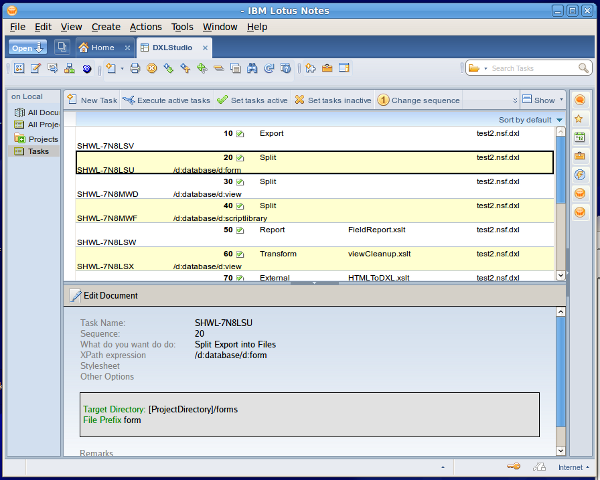The width and height of the screenshot is (600, 480).
Task: Select Projects in left navigator
Action: click(x=36, y=139)
